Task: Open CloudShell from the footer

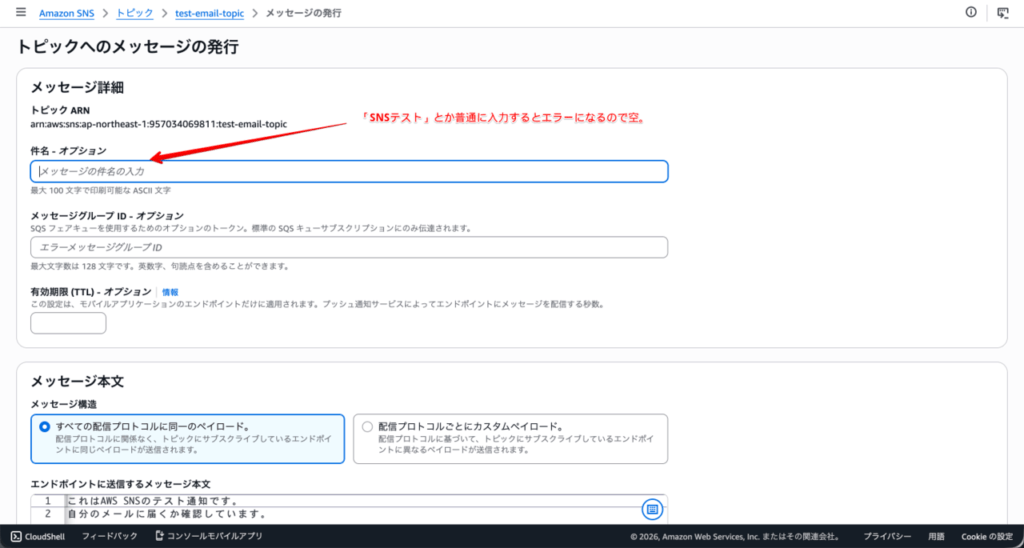Action: 38,536
